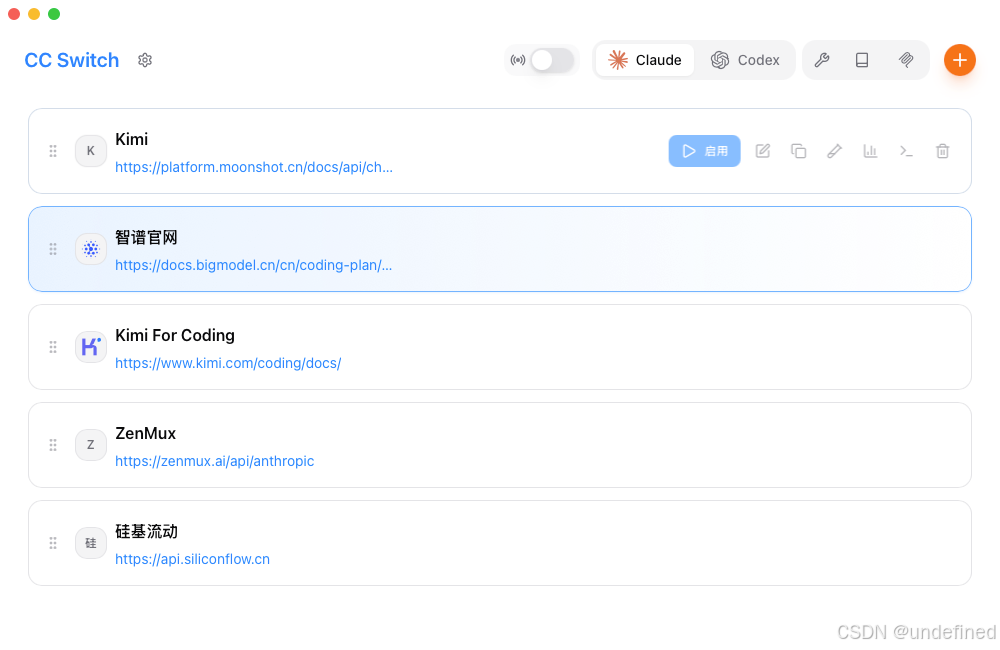The width and height of the screenshot is (1000, 650).
Task: Grab the drag handle of ZenMux row
Action: [53, 445]
